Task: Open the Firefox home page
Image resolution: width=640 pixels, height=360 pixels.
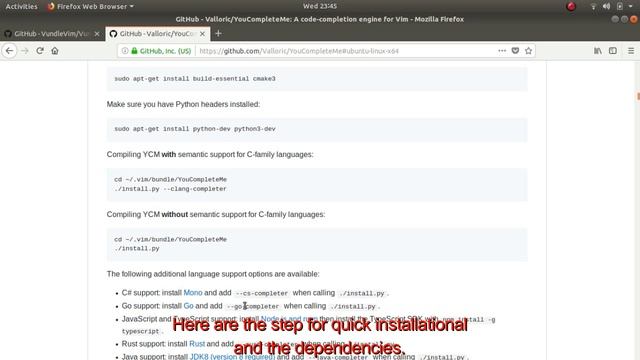Action: [x=55, y=51]
